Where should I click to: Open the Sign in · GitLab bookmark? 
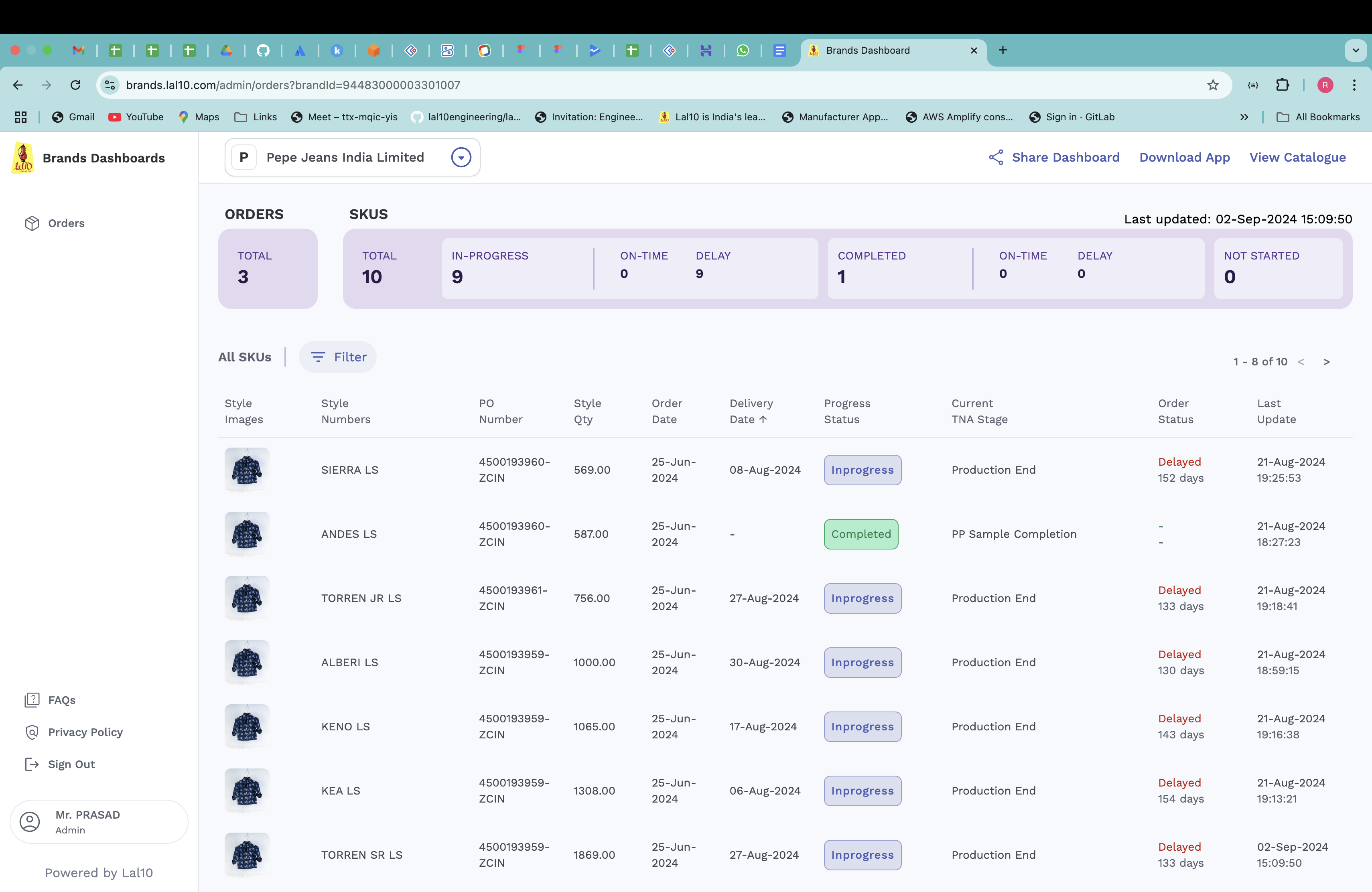pyautogui.click(x=1072, y=117)
